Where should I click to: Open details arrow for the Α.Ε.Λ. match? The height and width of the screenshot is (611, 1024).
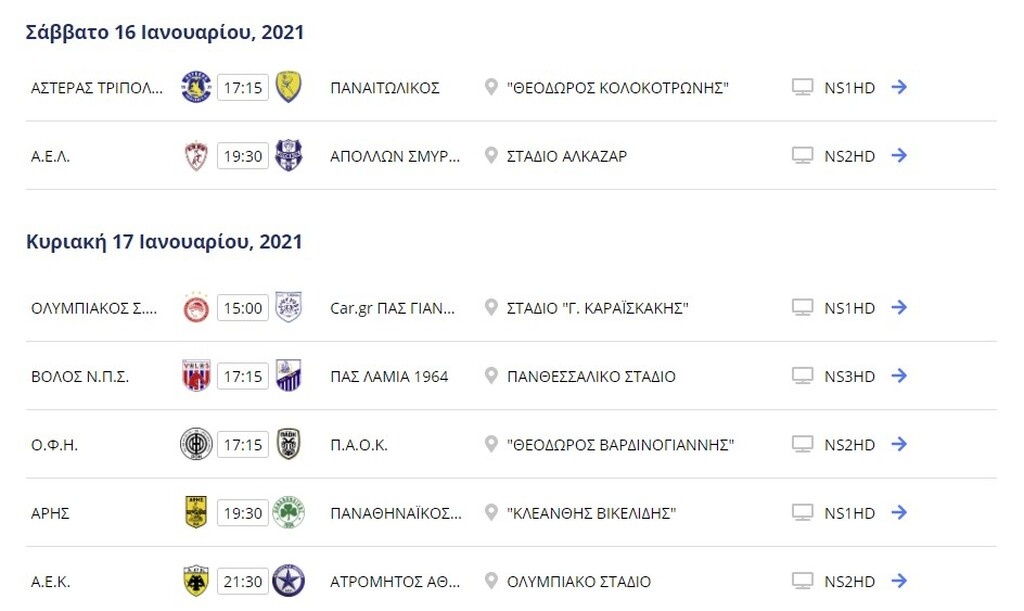tap(899, 155)
